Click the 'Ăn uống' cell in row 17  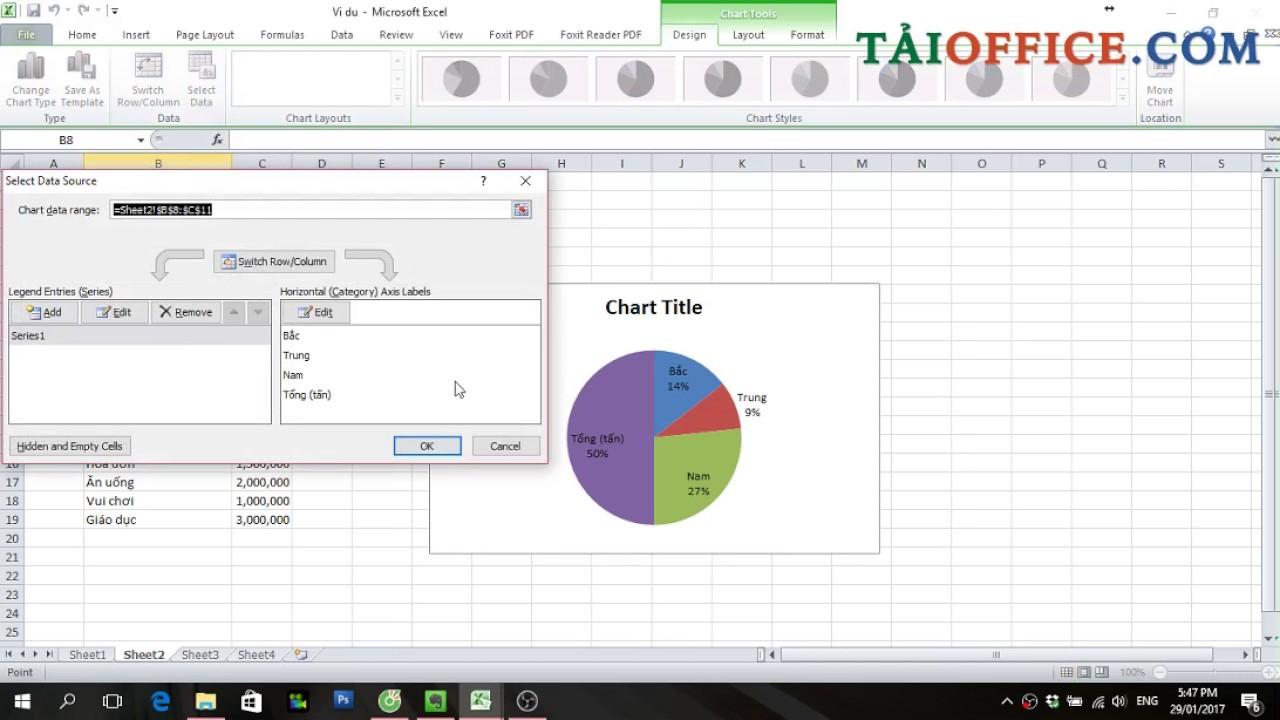coord(158,482)
